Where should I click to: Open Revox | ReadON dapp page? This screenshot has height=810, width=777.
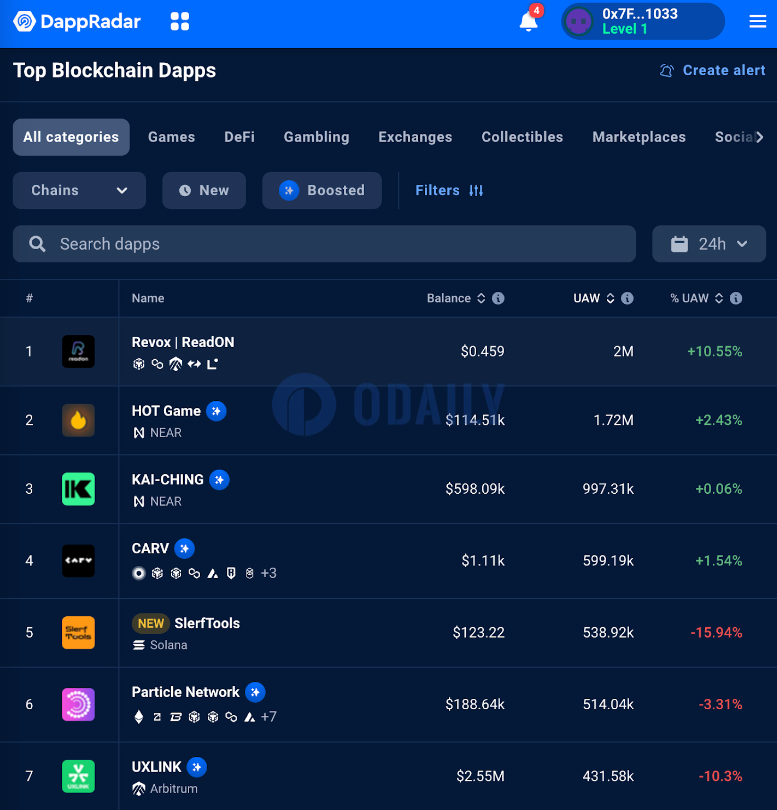(183, 342)
